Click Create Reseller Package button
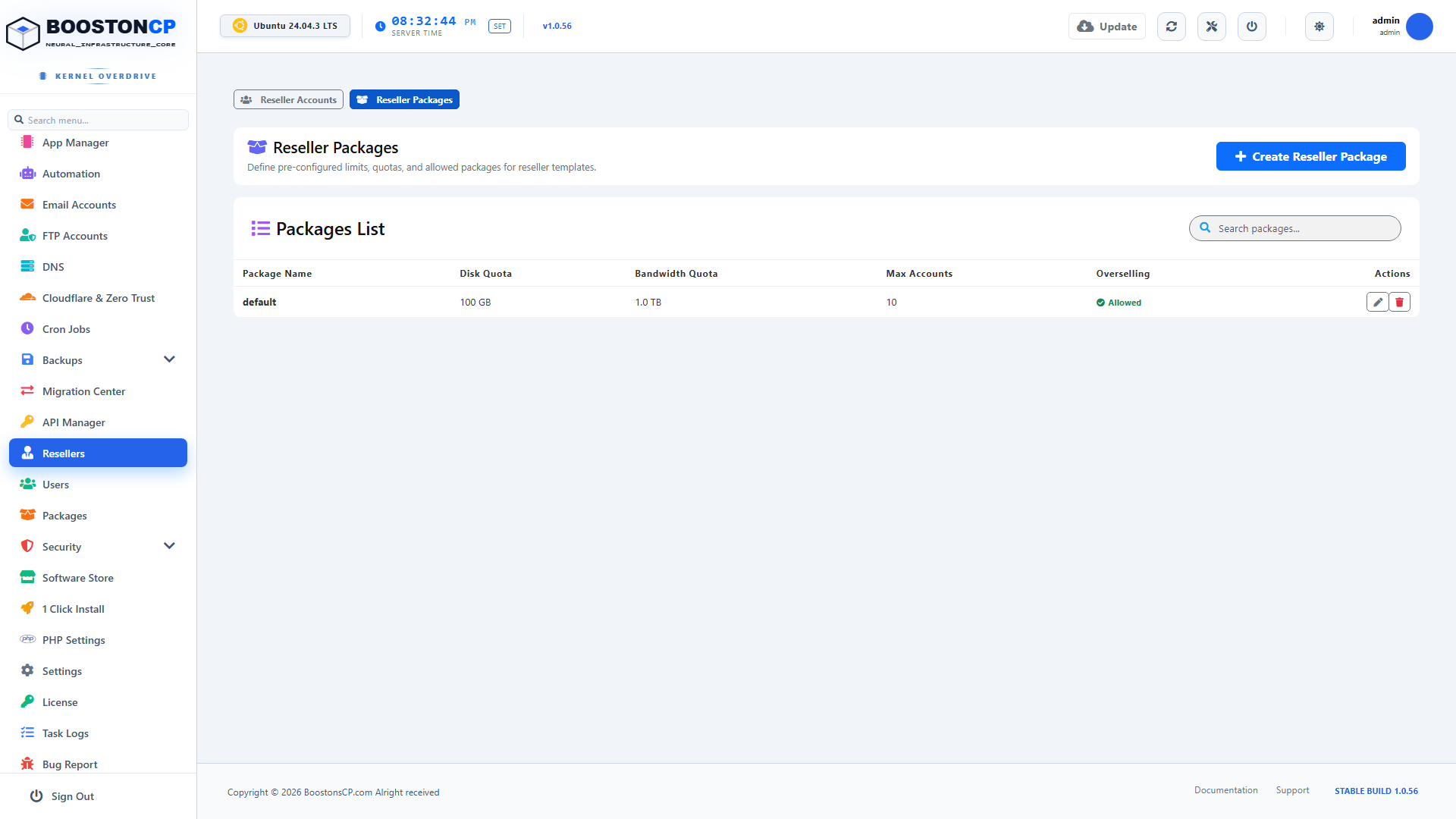The image size is (1456, 819). 1310,156
